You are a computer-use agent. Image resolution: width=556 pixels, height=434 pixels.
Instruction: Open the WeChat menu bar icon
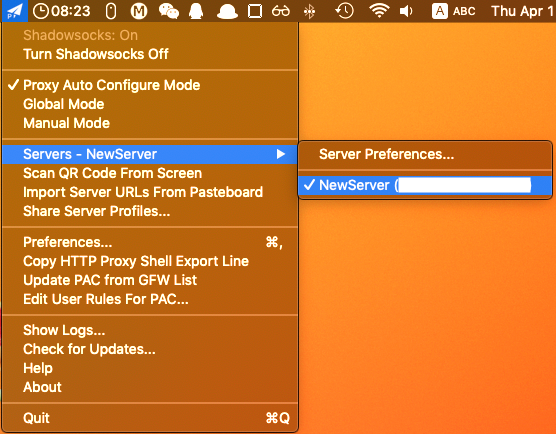pyautogui.click(x=168, y=11)
